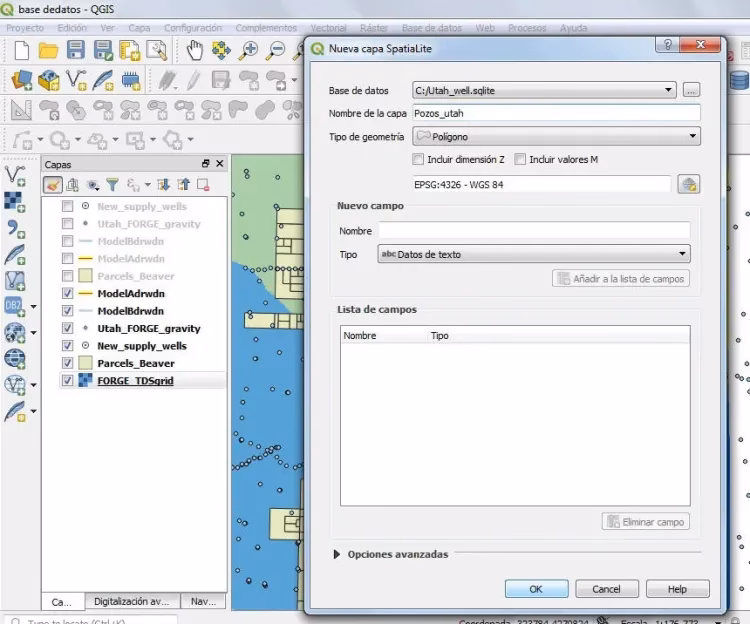Screen dimensions: 750x624
Task: Click the New GeoPackage layer icon
Action: coord(49,80)
